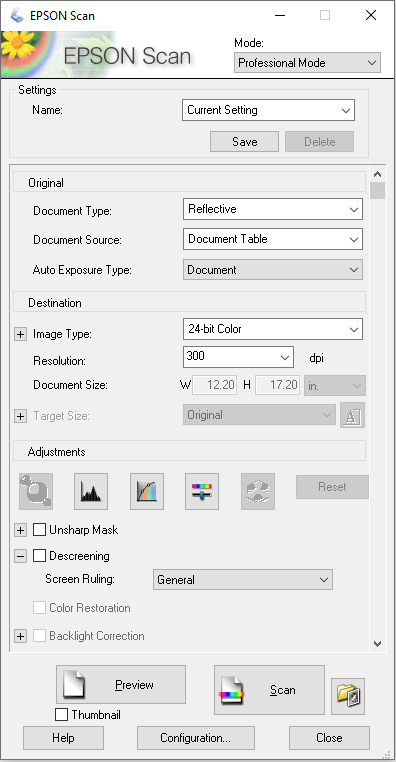Open the Image Adjustment sliders tool
Image resolution: width=396 pixels, height=762 pixels.
pyautogui.click(x=202, y=491)
